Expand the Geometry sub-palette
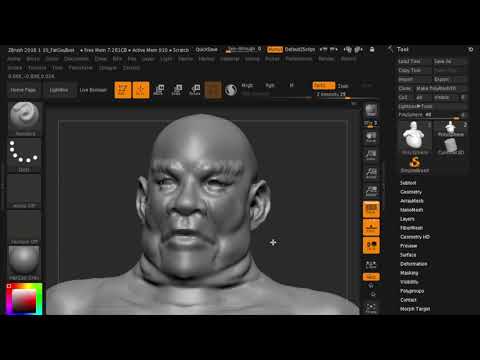This screenshot has height=360, width=480. (411, 192)
